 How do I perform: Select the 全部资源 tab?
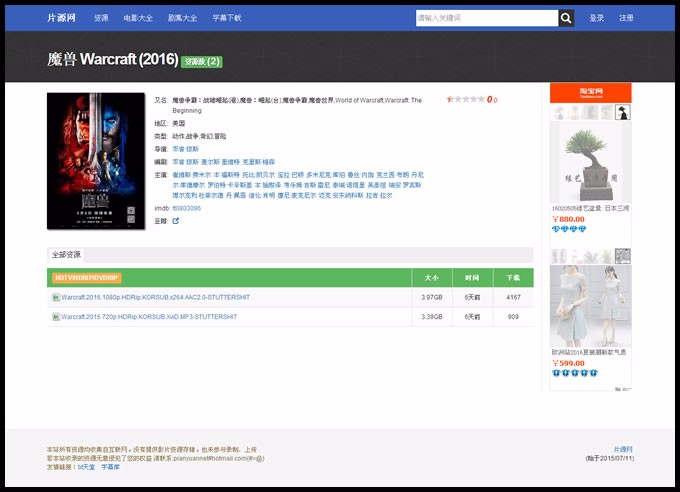point(66,255)
